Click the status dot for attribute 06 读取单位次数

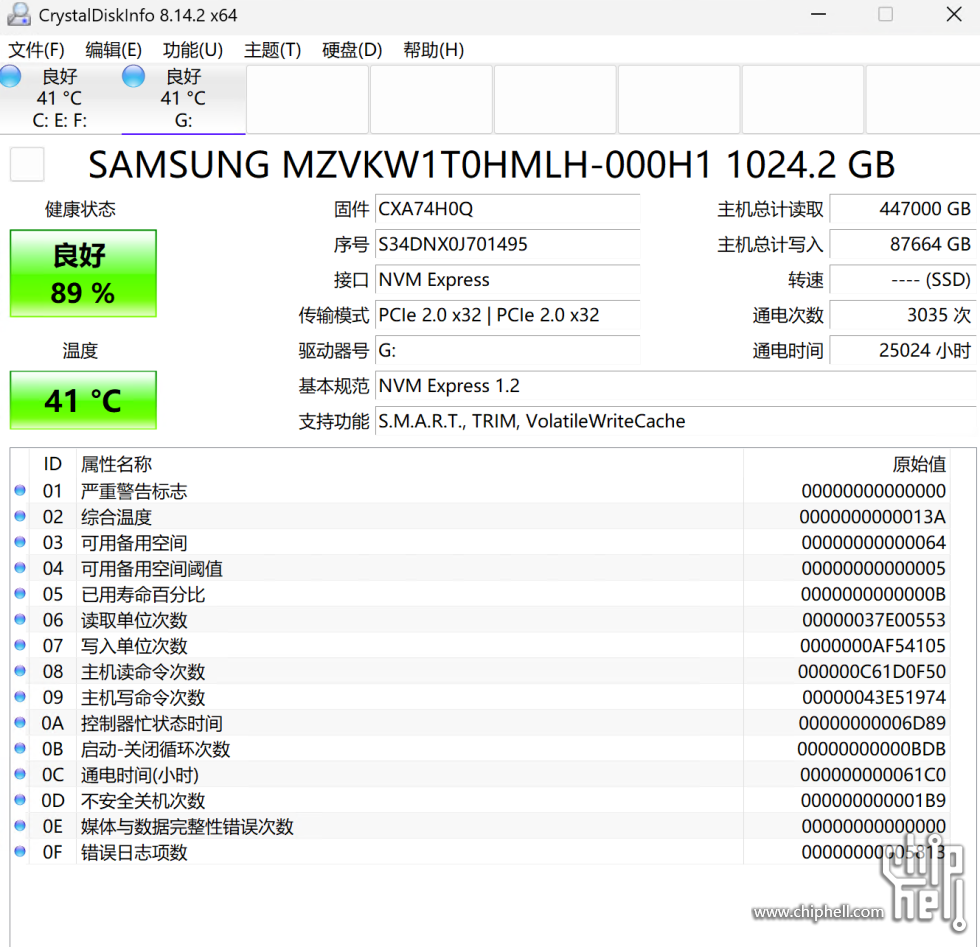(20, 619)
